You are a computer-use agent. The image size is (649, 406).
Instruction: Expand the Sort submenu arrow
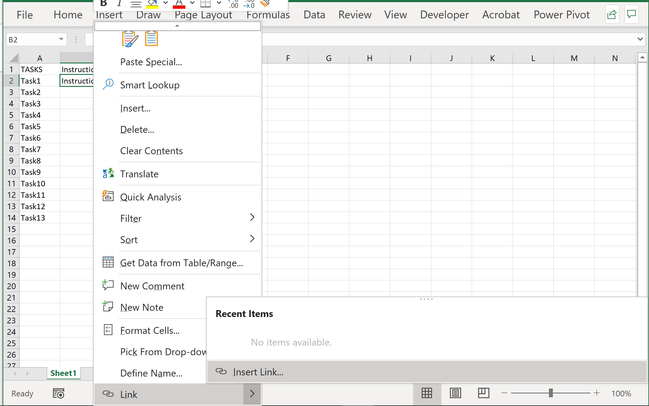pos(252,239)
